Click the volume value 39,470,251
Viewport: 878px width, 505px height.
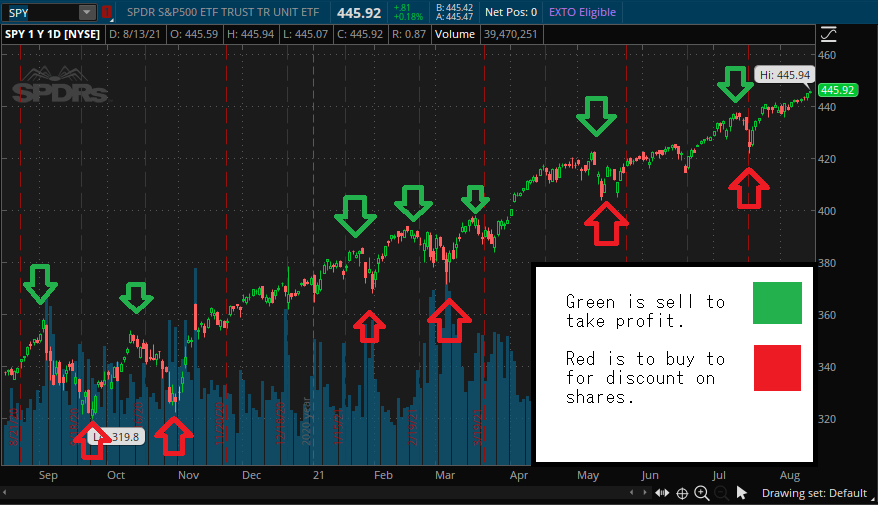pyautogui.click(x=511, y=34)
